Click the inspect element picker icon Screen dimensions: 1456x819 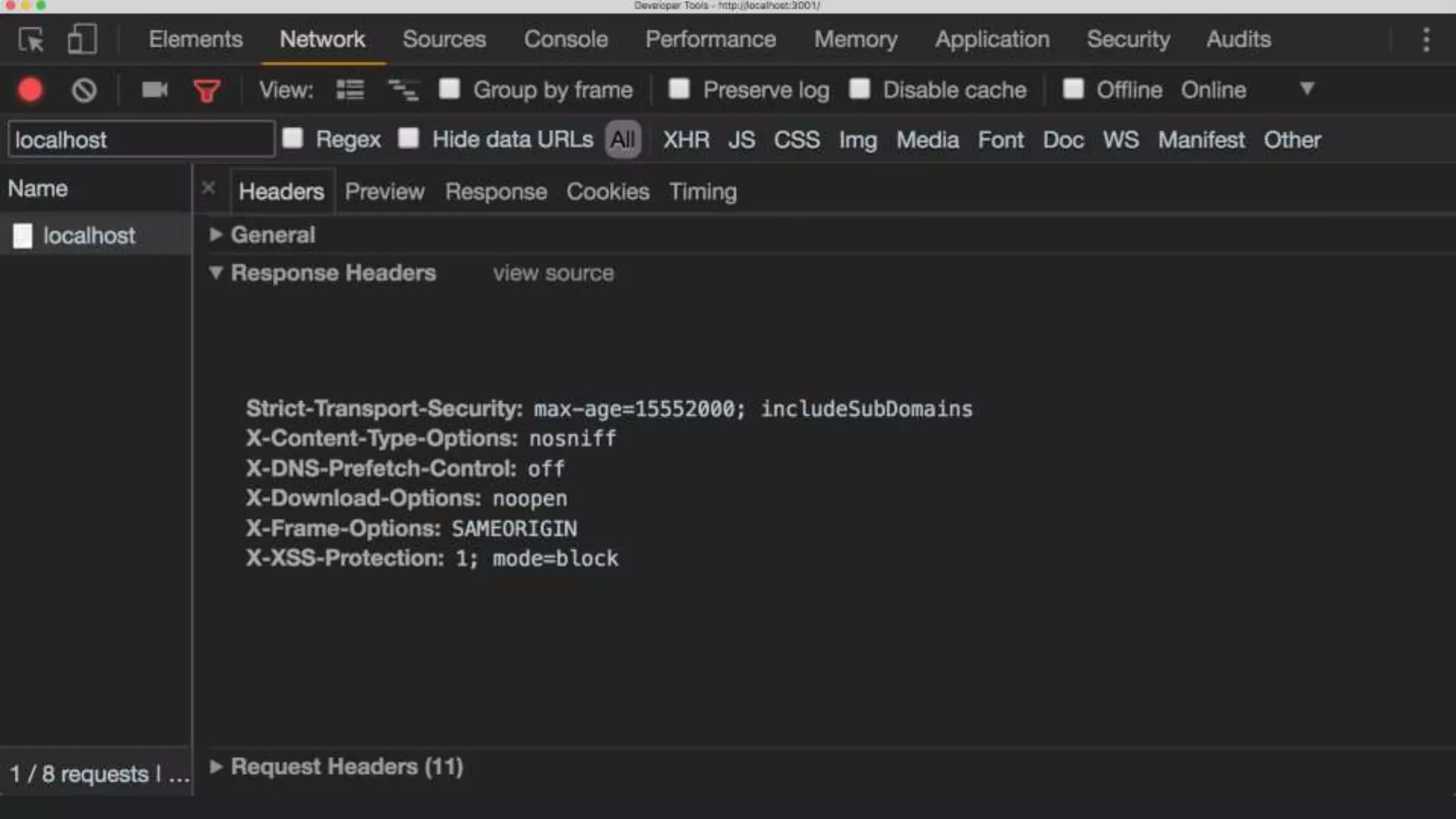[x=31, y=40]
